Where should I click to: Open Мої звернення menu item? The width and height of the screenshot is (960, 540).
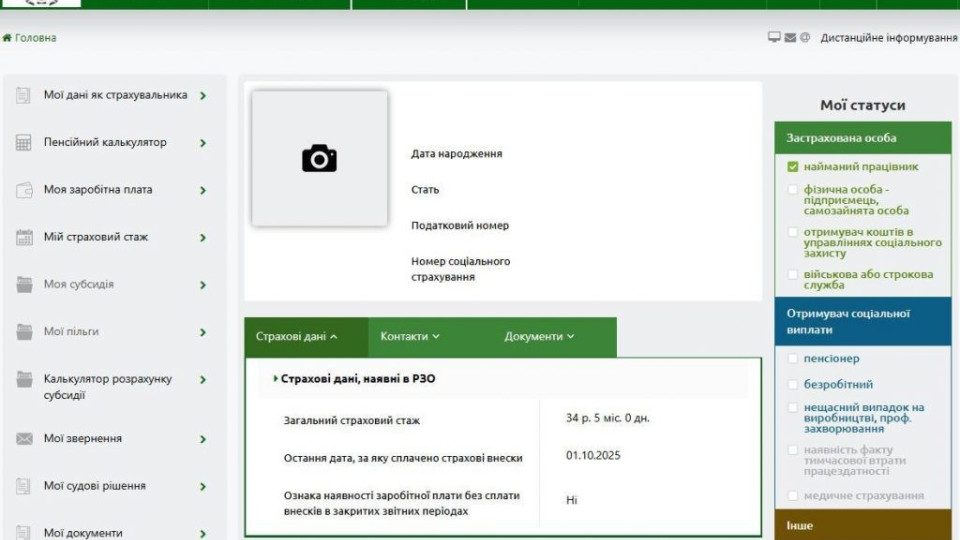click(83, 438)
